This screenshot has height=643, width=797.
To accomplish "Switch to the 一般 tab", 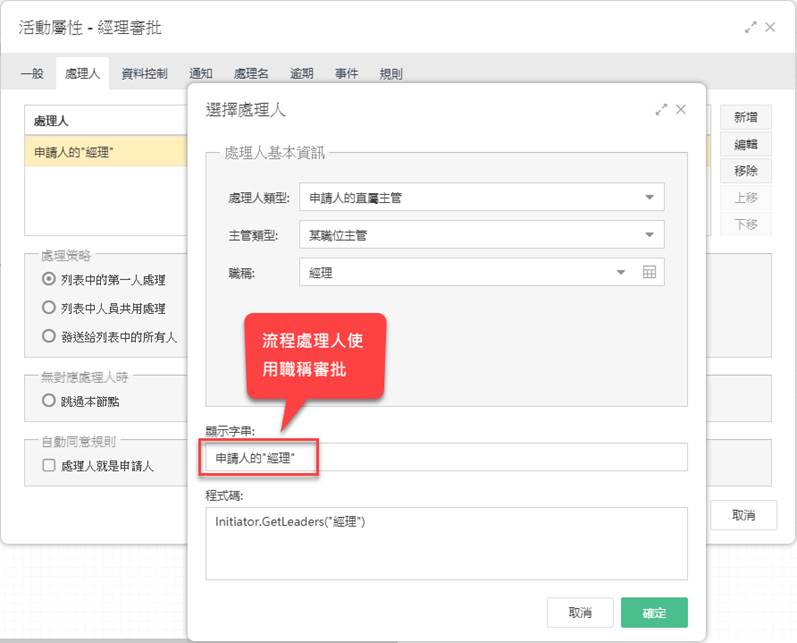I will (x=32, y=74).
